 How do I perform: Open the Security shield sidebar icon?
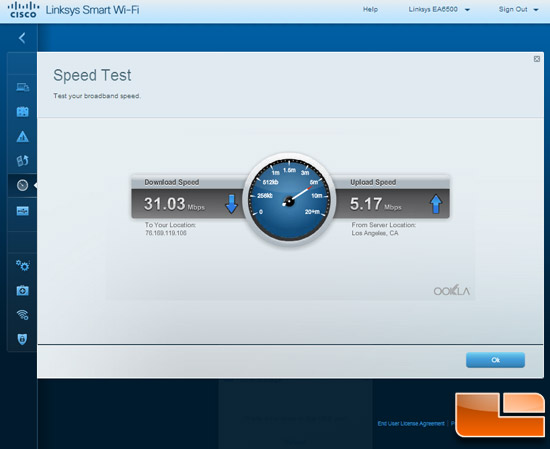click(x=22, y=339)
